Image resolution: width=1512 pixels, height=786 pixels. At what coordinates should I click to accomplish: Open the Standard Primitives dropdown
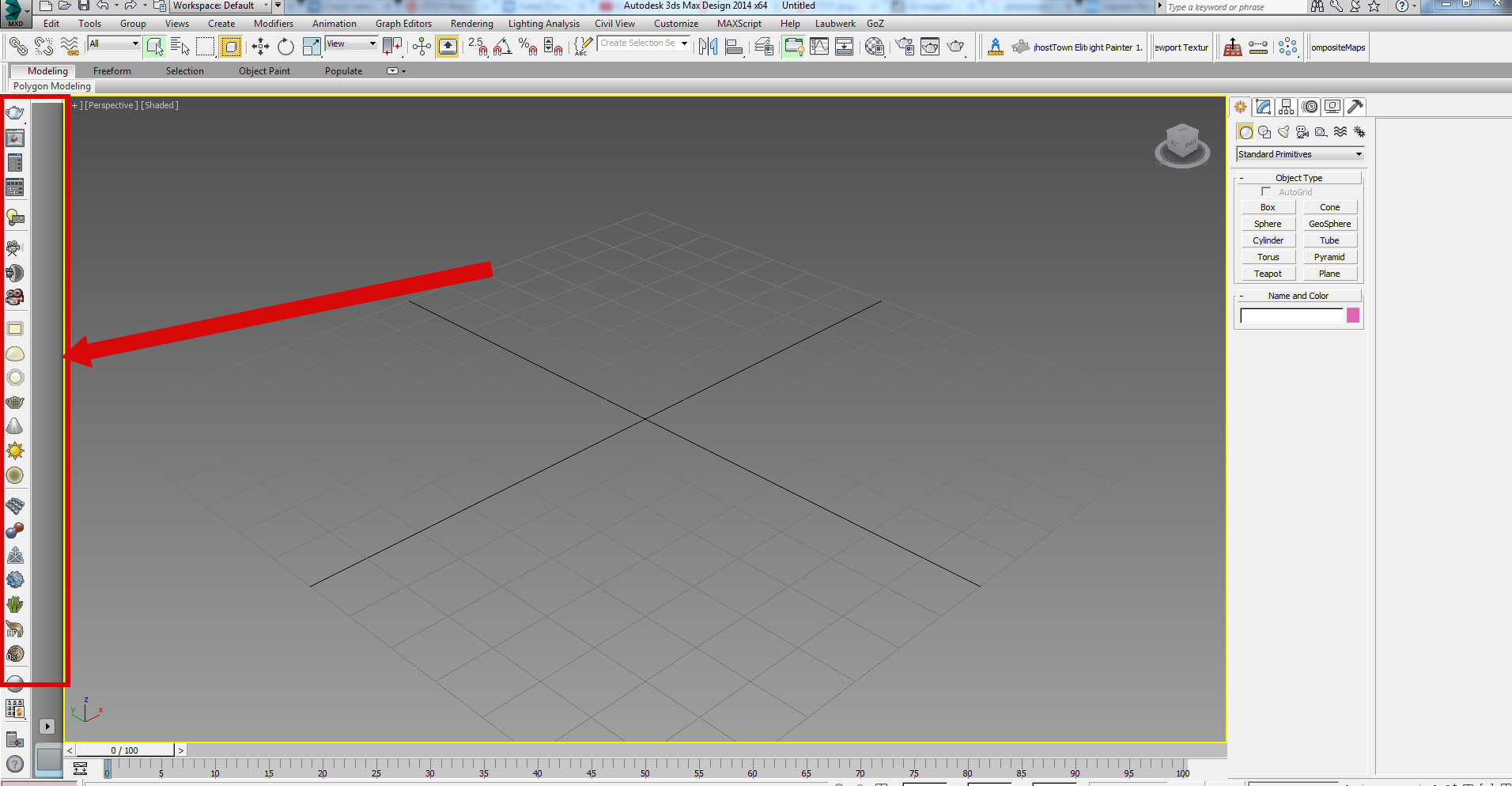[x=1300, y=154]
